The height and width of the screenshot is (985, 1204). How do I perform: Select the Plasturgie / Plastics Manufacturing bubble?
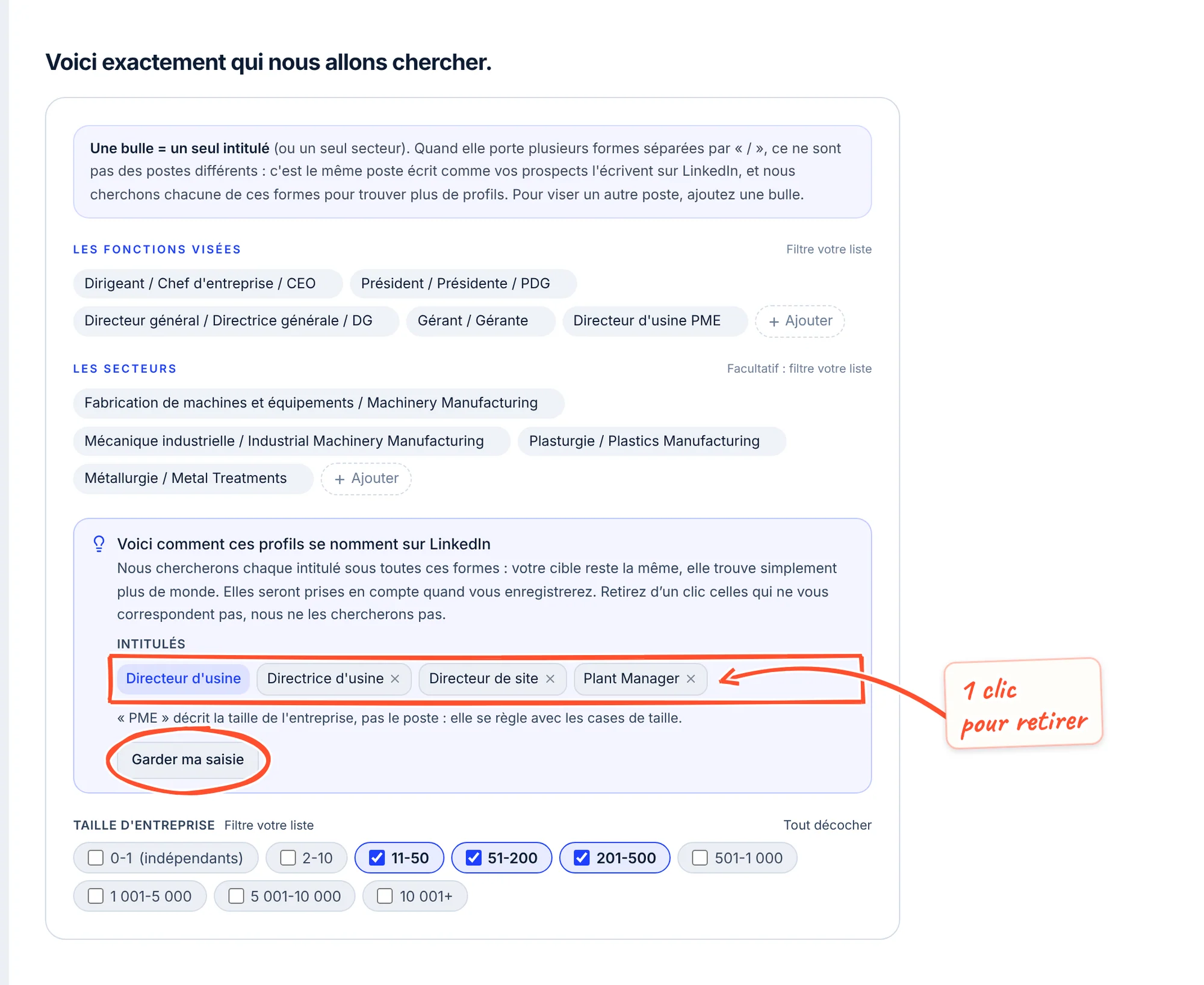(651, 441)
